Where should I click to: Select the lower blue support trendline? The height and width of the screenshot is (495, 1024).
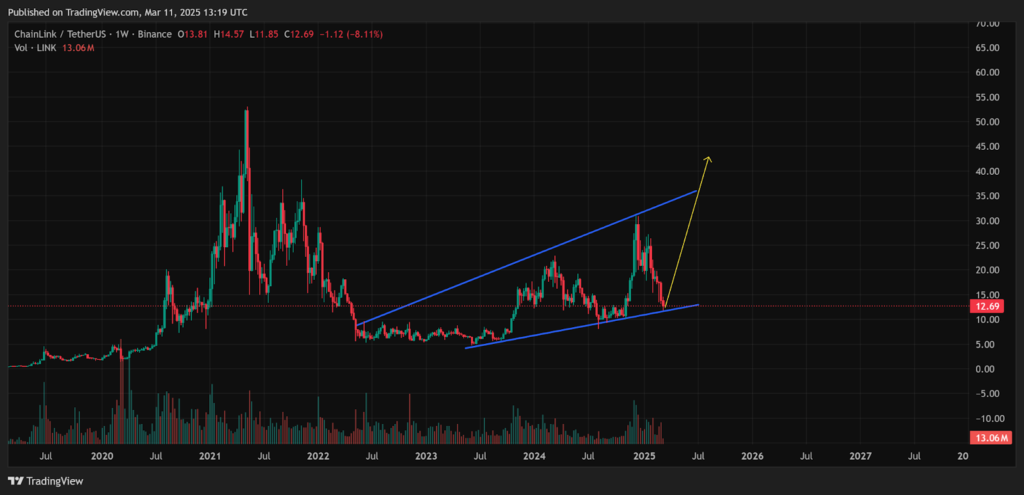coord(581,327)
